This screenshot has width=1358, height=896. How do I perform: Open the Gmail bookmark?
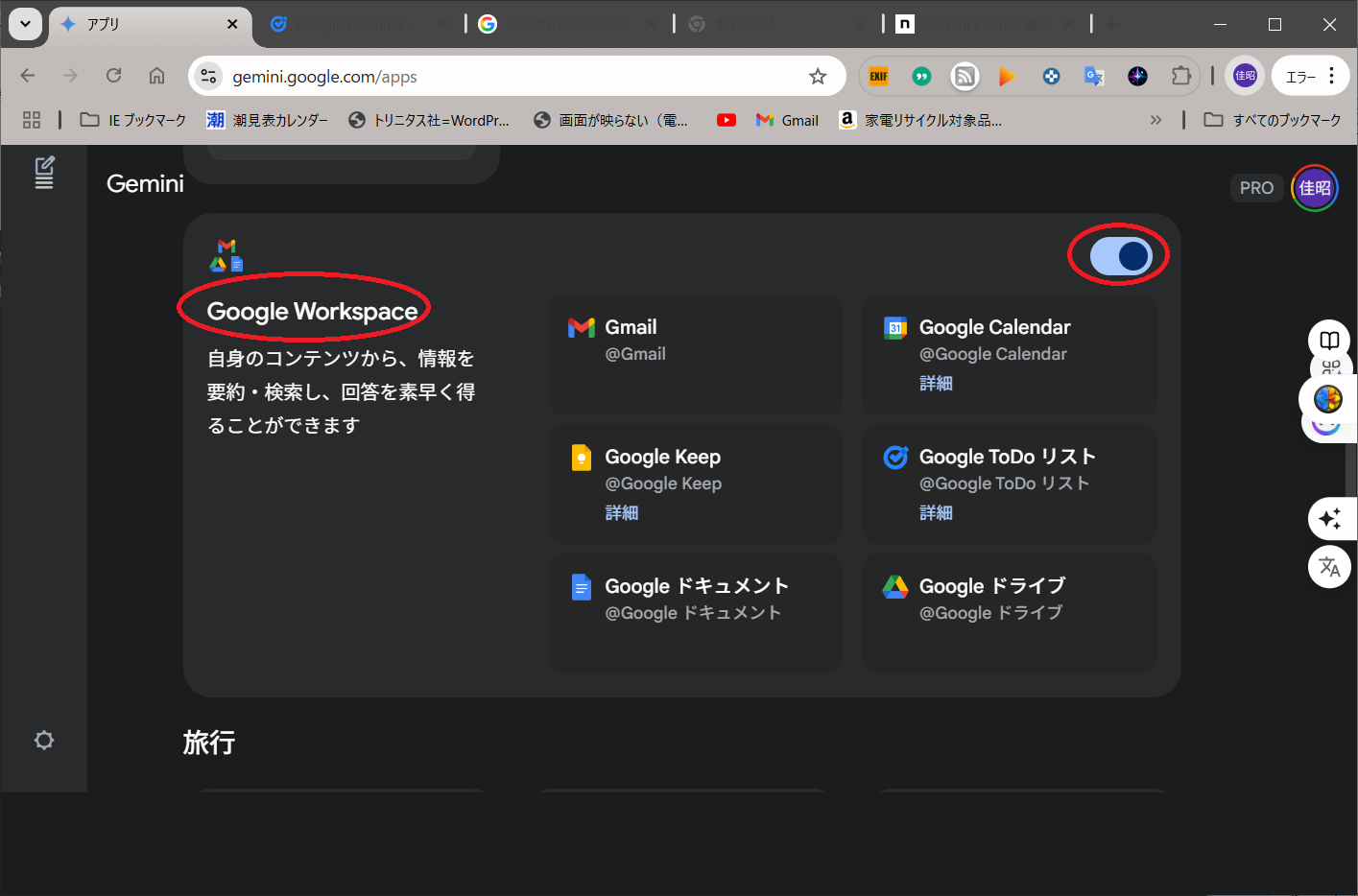point(787,120)
